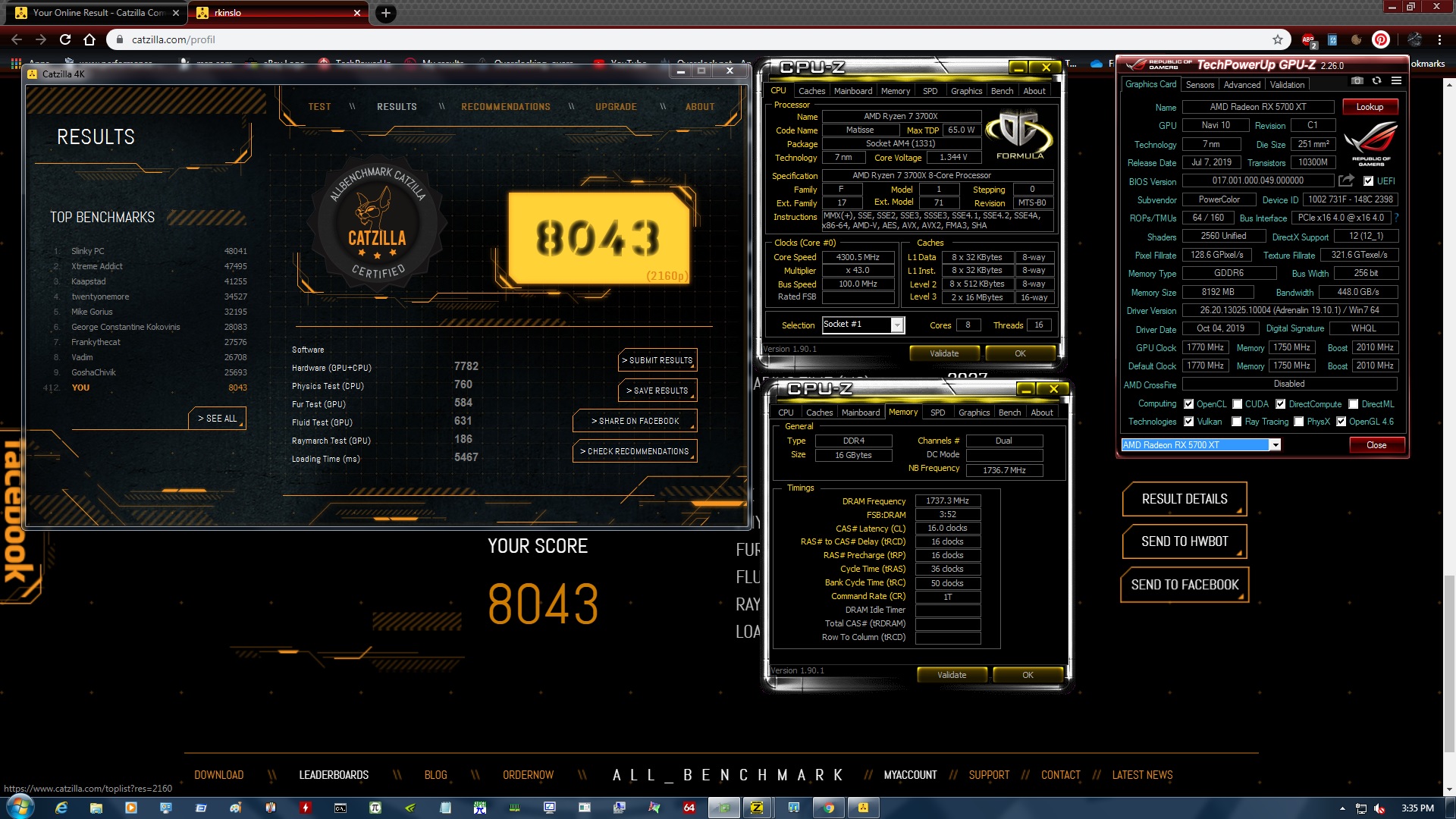
Task: Click the Bus Interface question mark icon
Action: 1397,218
